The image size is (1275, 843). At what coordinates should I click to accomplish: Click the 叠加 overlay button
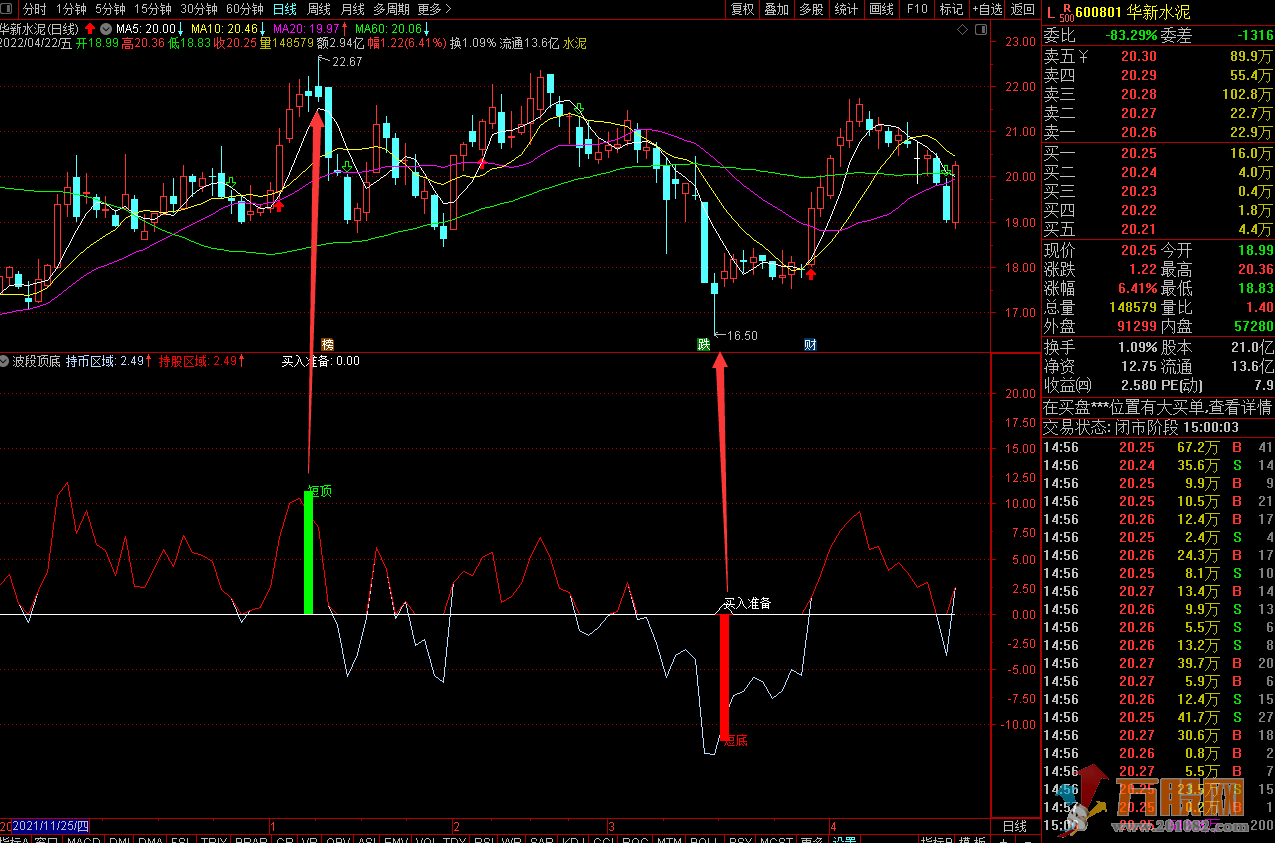coord(776,9)
